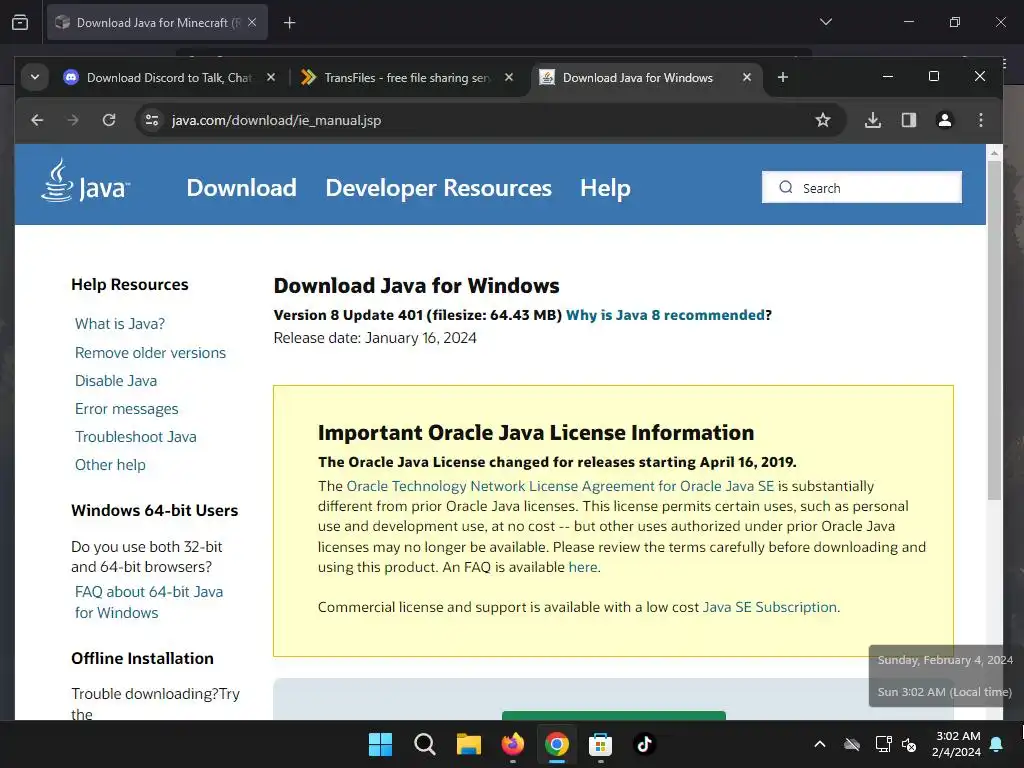Switch to the Download Discord tab

(x=168, y=78)
